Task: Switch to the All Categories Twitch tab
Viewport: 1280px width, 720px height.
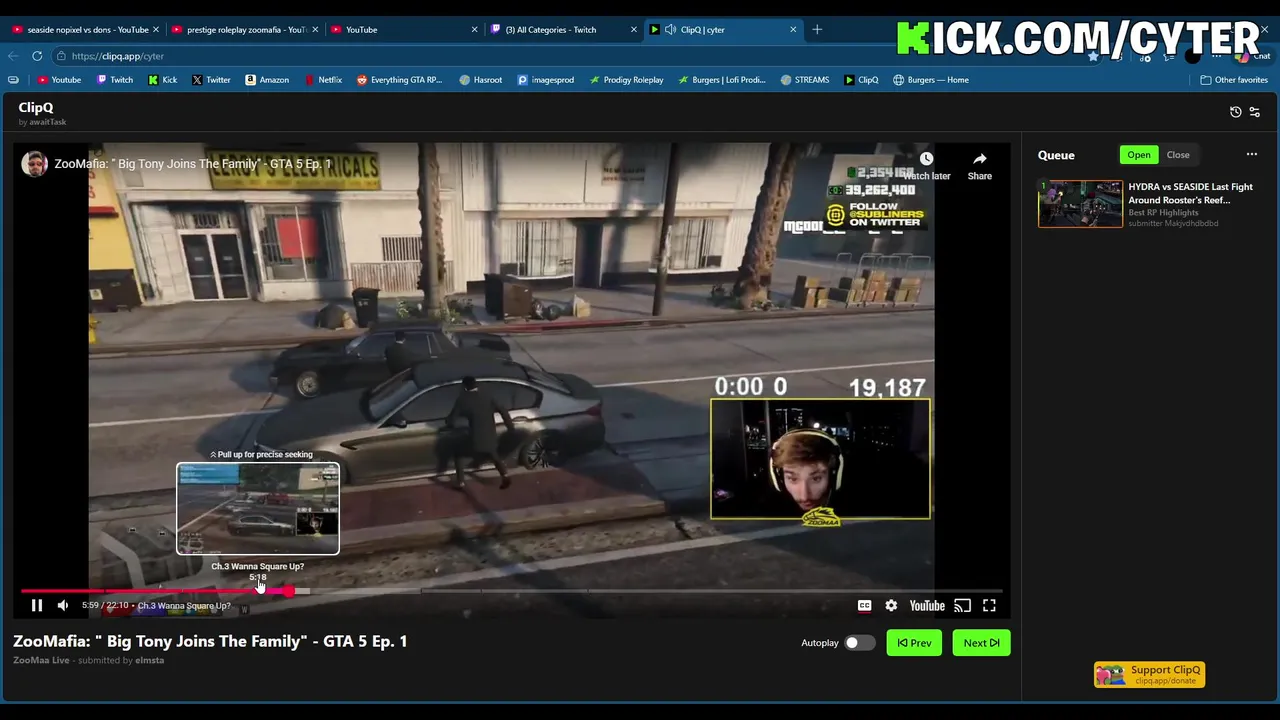Action: [x=562, y=30]
